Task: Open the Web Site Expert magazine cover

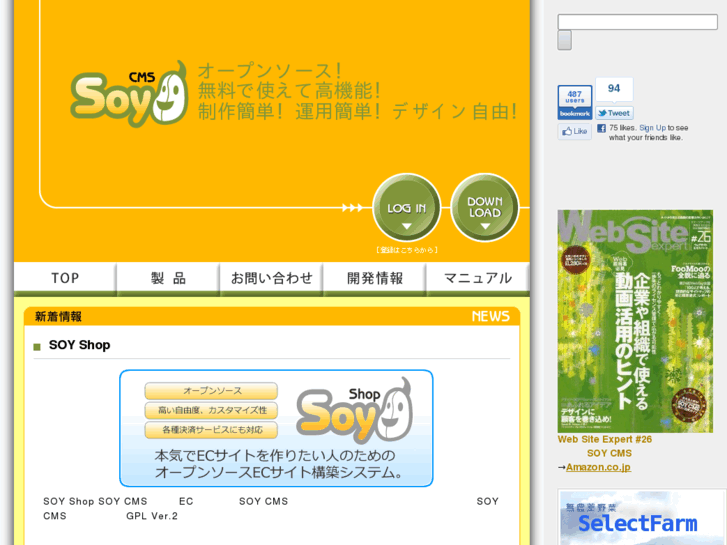Action: tap(635, 321)
